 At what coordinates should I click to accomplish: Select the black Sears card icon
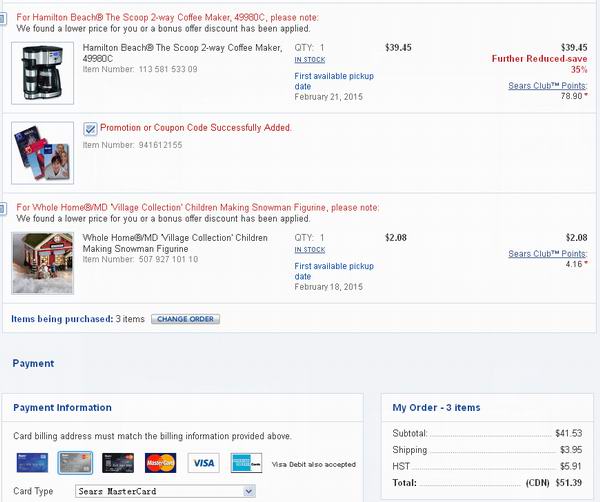coord(119,463)
